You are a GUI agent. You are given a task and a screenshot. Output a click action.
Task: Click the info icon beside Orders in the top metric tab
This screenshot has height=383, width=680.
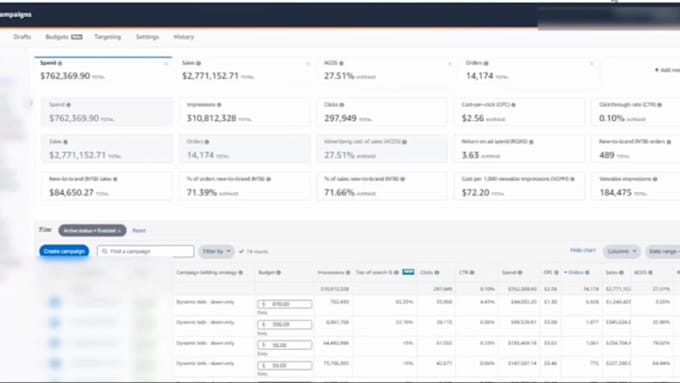(486, 63)
